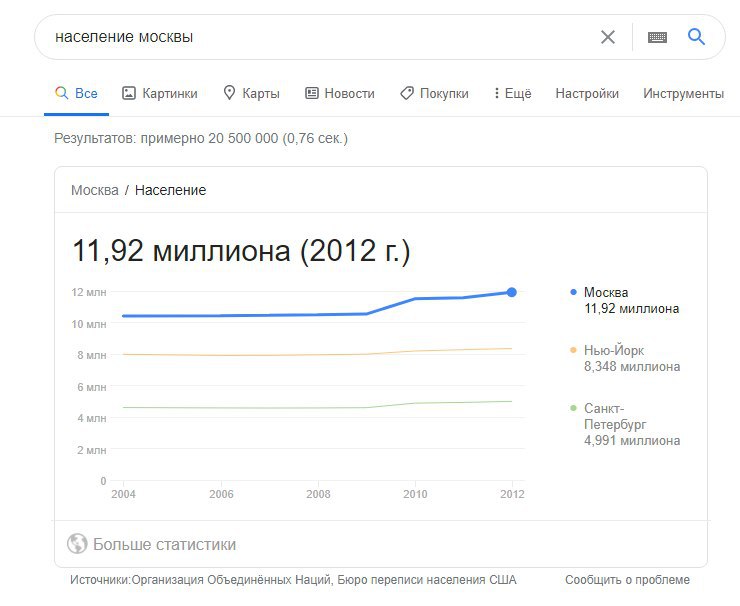Switch to the 'Картинки' tab

coord(160,93)
